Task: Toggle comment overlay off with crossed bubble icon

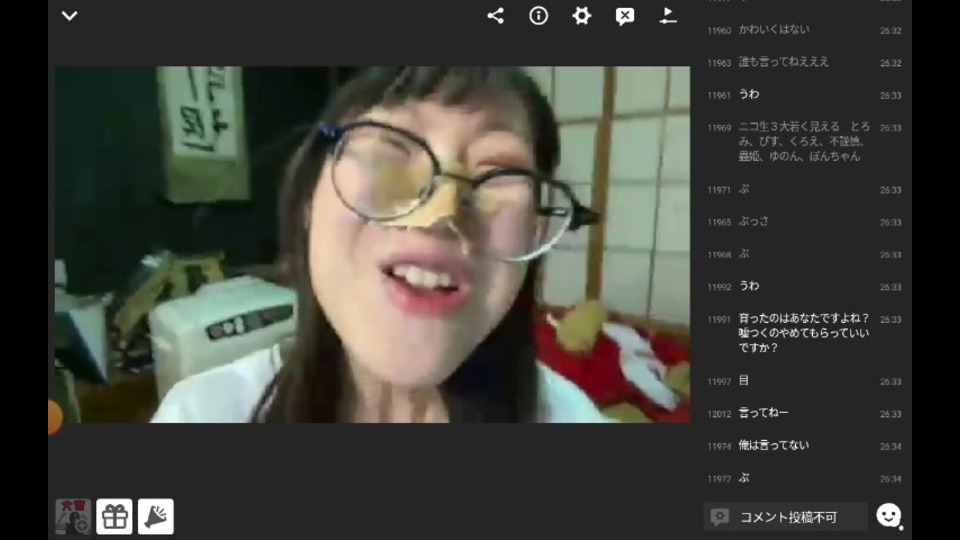Action: (x=625, y=17)
